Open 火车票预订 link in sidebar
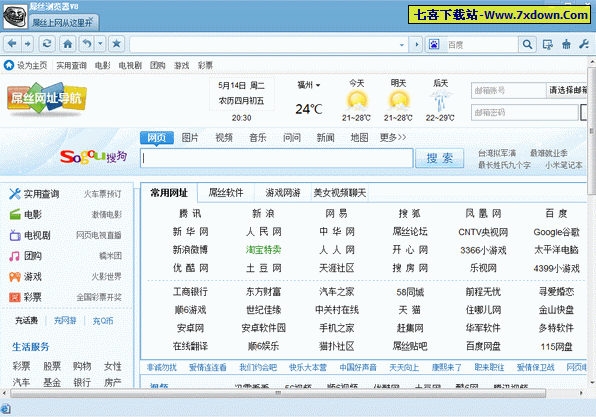 pos(103,194)
